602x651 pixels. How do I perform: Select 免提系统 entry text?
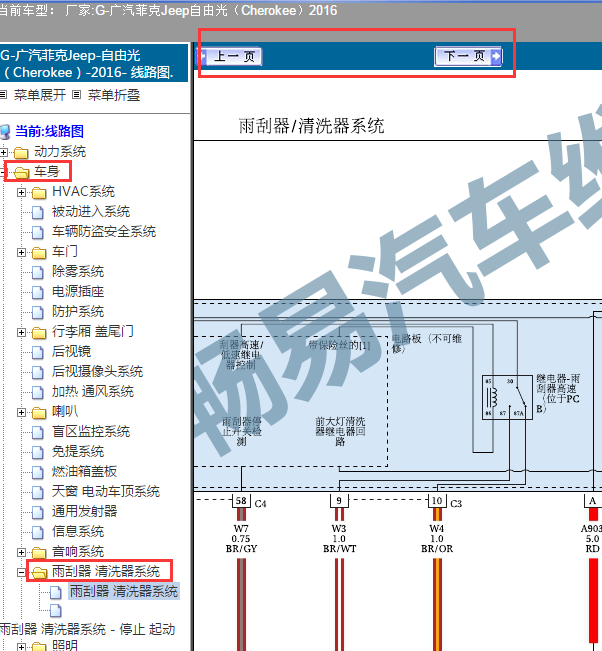[78, 452]
